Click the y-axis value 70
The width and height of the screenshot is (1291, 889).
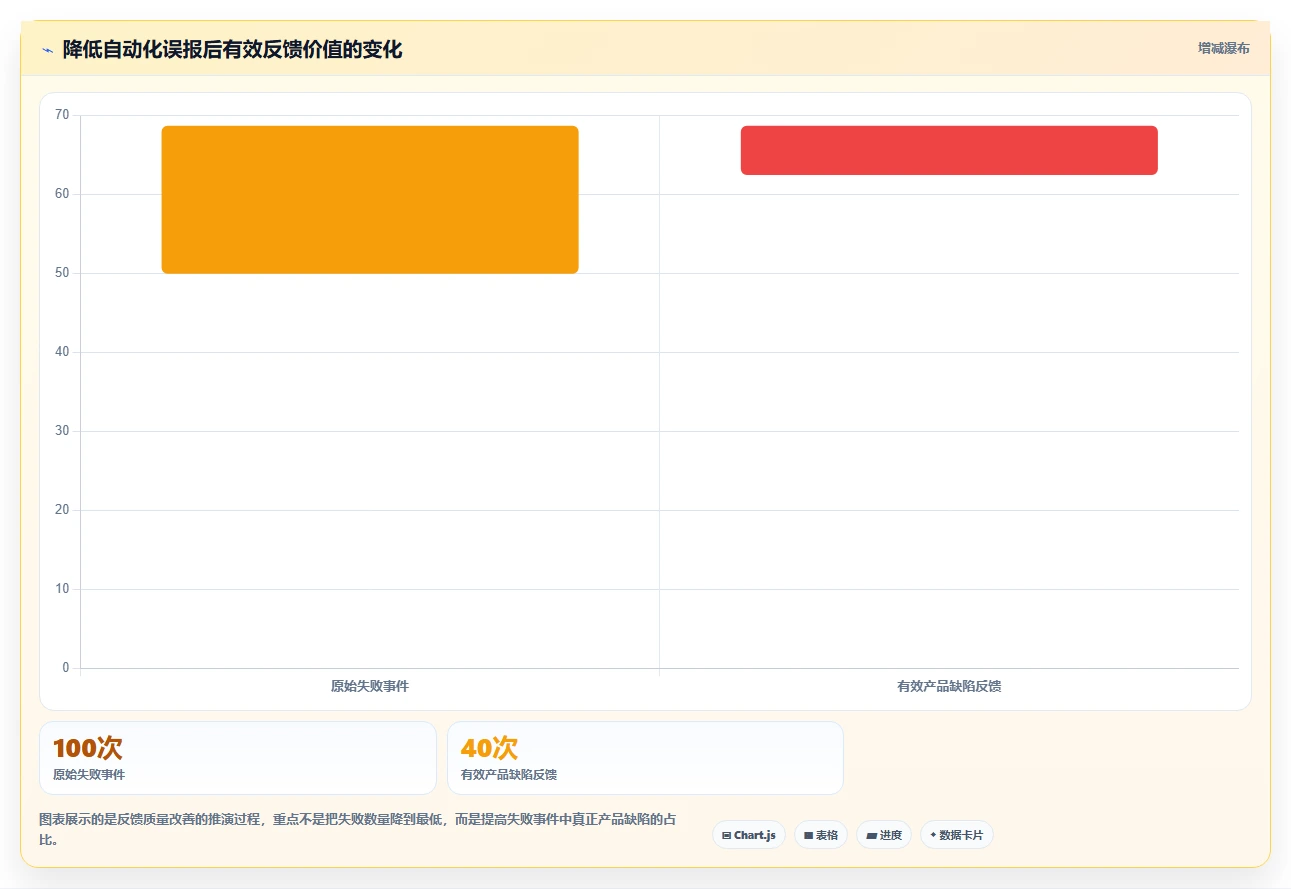tap(62, 115)
